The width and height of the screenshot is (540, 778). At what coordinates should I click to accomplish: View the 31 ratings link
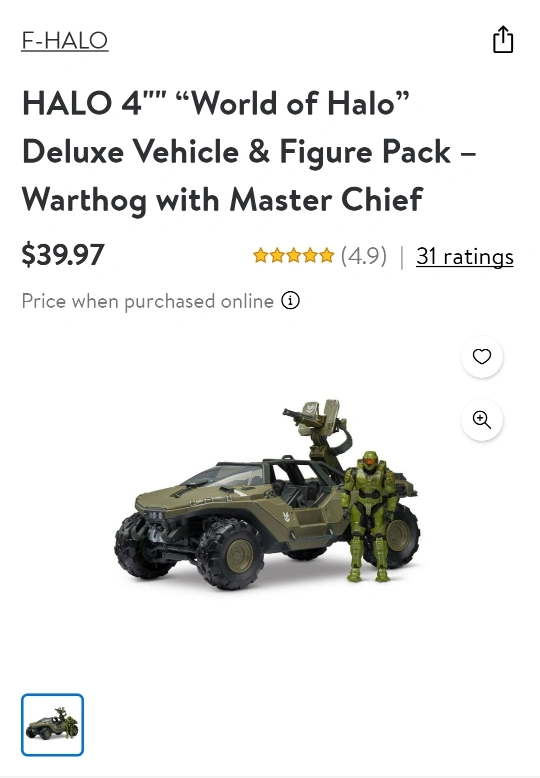[465, 257]
